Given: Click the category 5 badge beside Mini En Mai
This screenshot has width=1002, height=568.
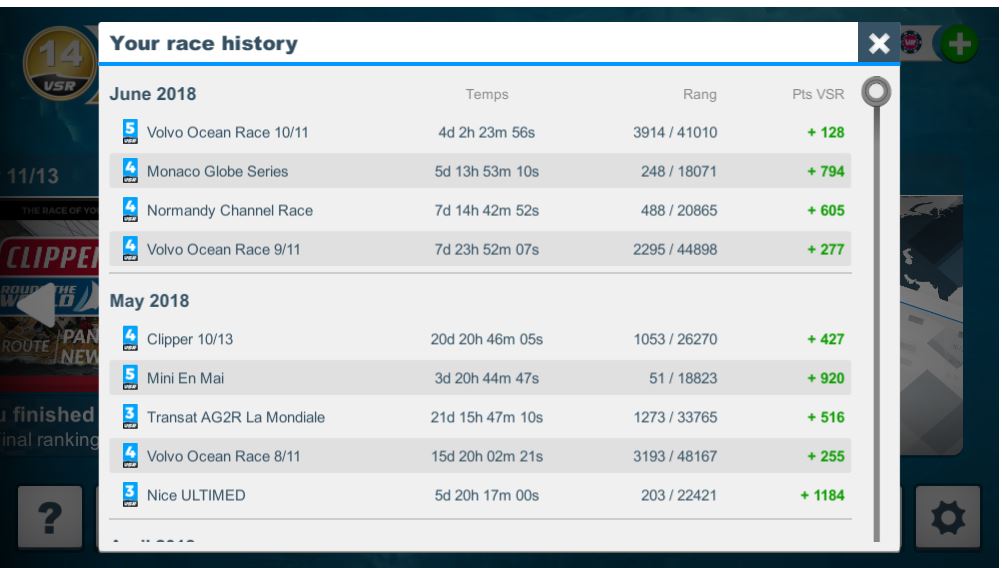Looking at the screenshot, I should pyautogui.click(x=130, y=378).
